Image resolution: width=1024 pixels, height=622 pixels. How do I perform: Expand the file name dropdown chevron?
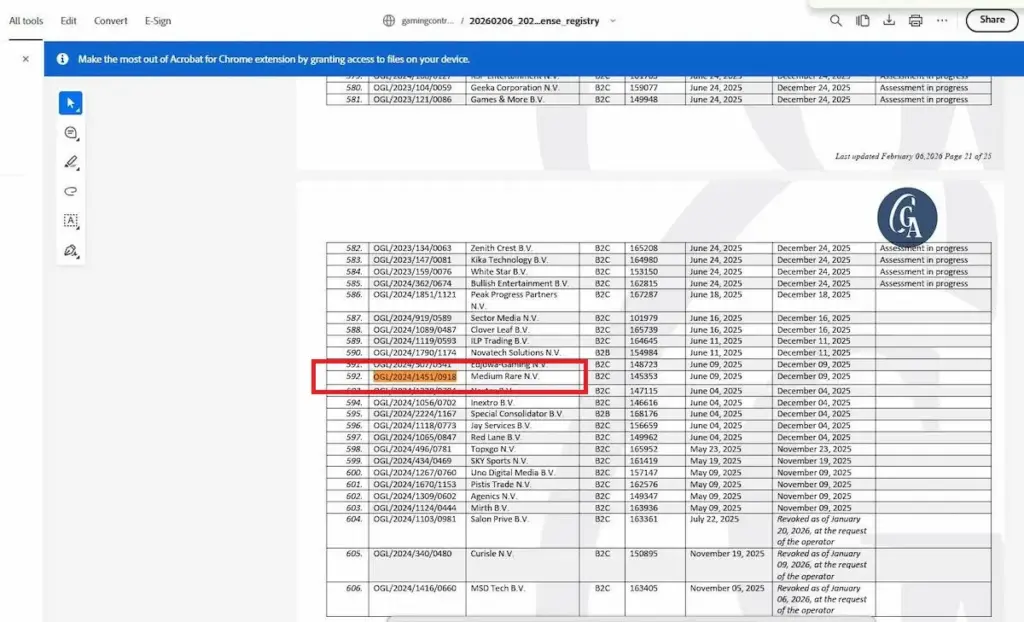click(x=613, y=21)
